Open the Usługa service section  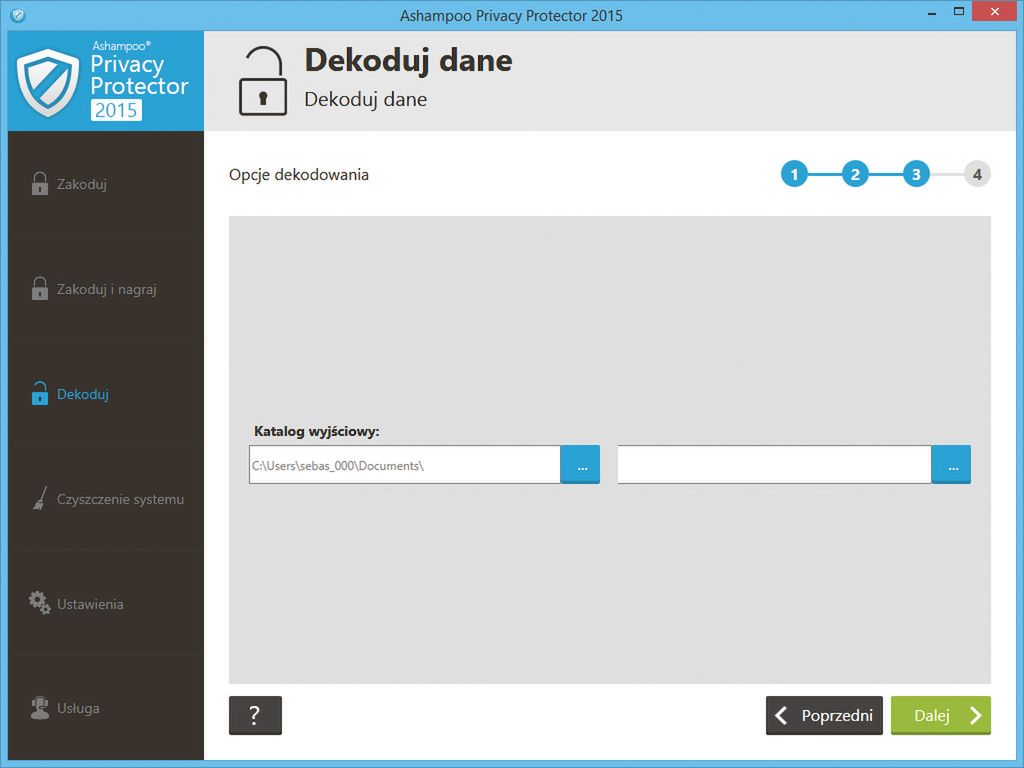pyautogui.click(x=106, y=708)
